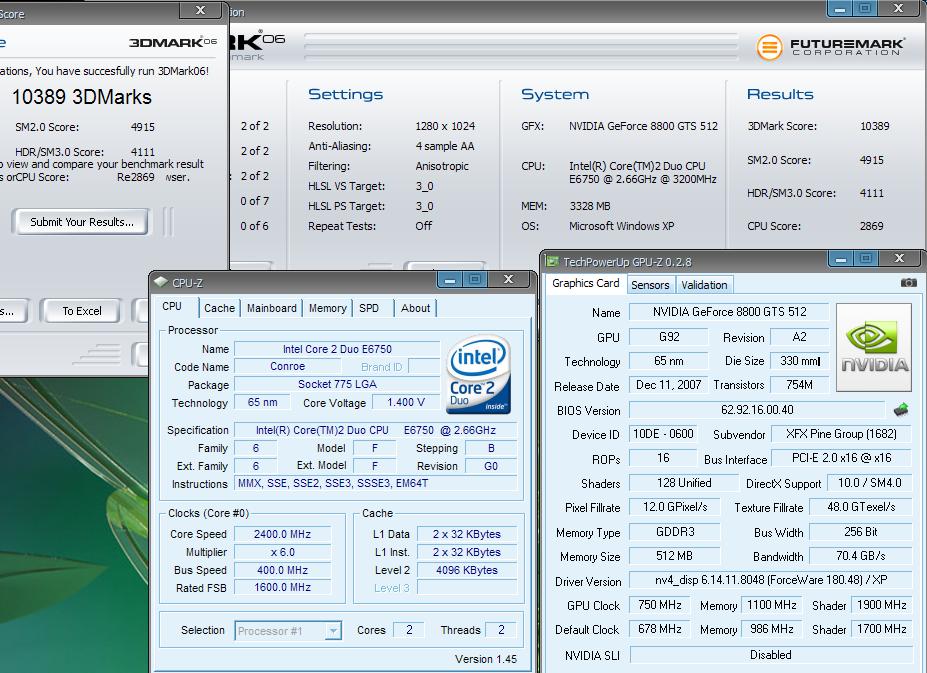The image size is (927, 673).
Task: Click the Futuremark orange logo icon
Action: coord(769,47)
